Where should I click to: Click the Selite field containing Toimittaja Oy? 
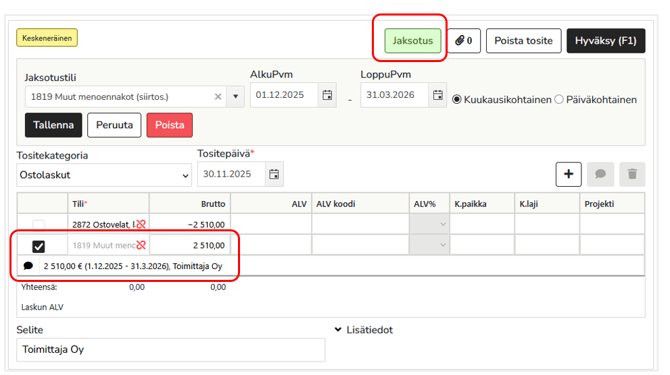click(171, 350)
